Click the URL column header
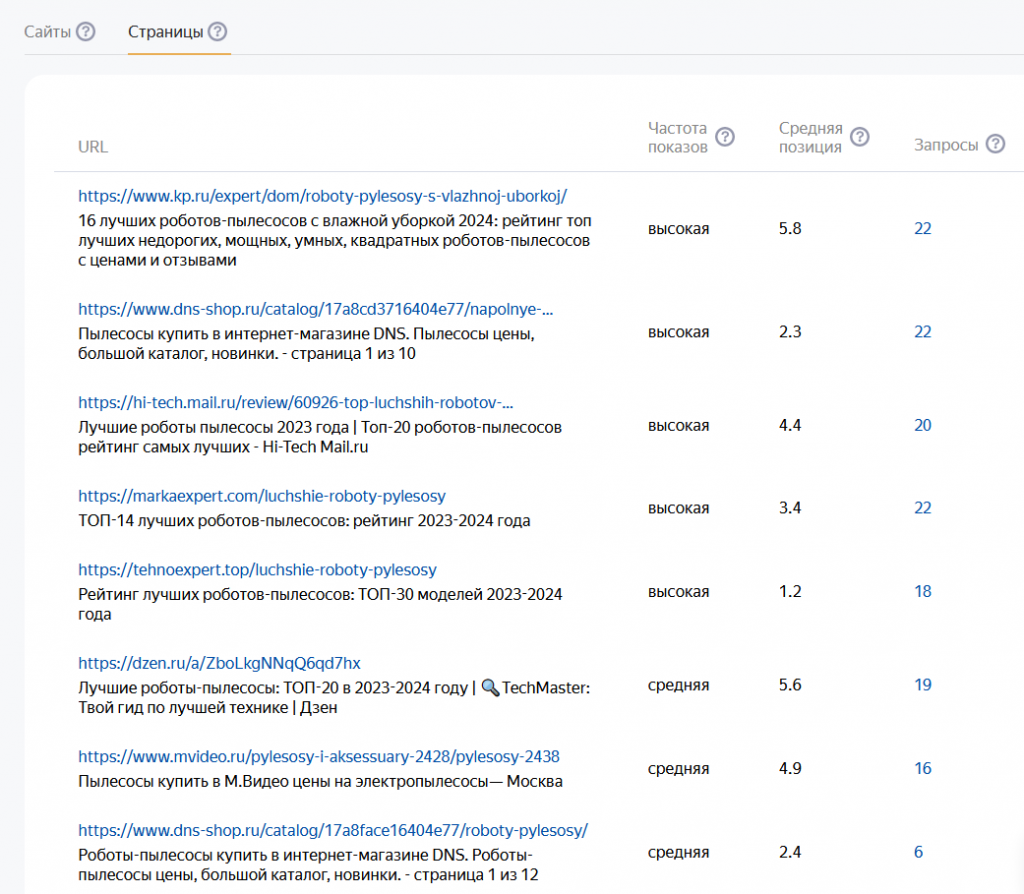1024x894 pixels. pyautogui.click(x=93, y=147)
